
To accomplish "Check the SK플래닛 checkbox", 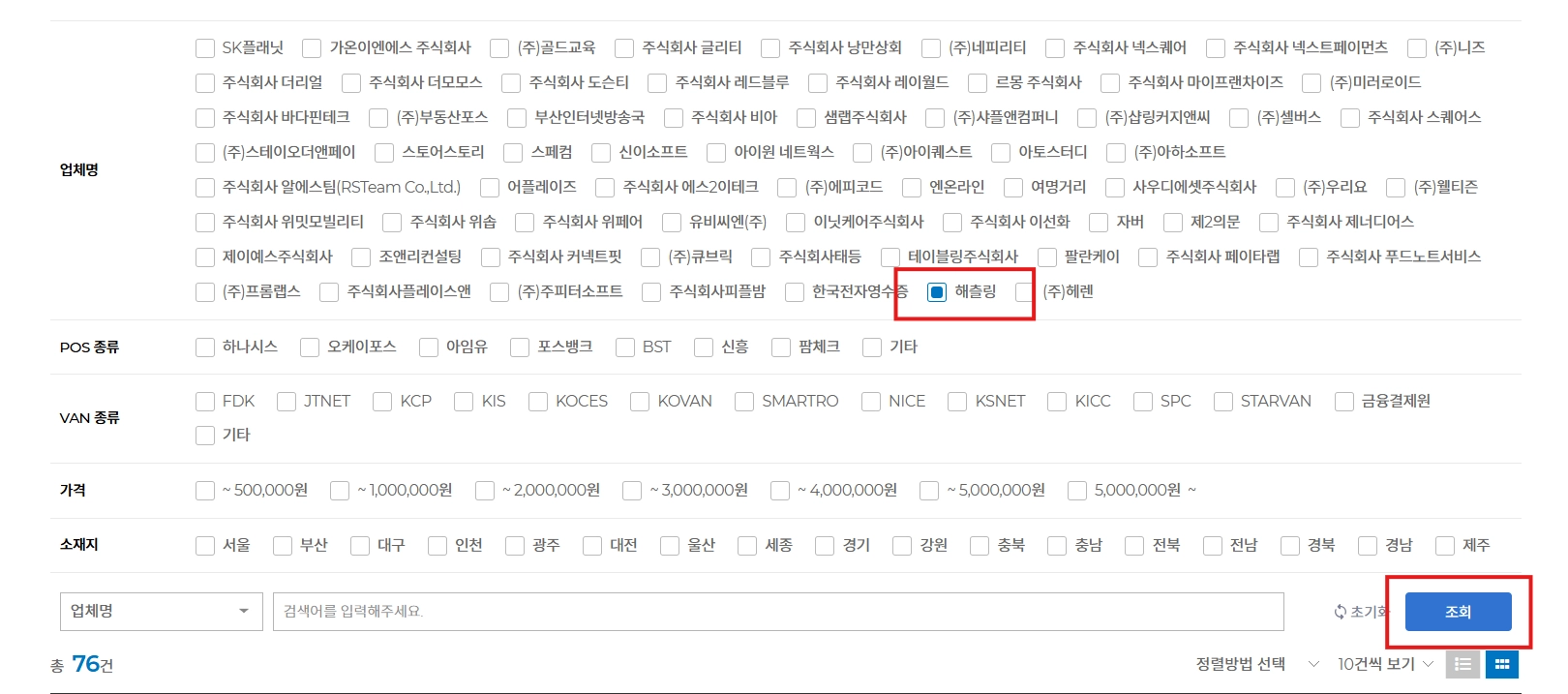I will [x=204, y=47].
